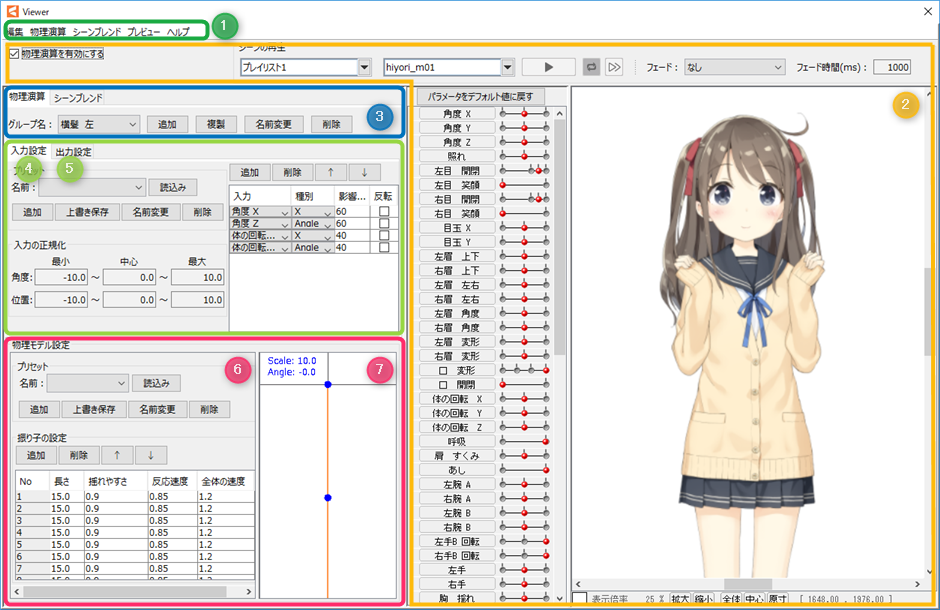
Task: Click 名前変更 in the グループ名 row
Action: coord(273,125)
